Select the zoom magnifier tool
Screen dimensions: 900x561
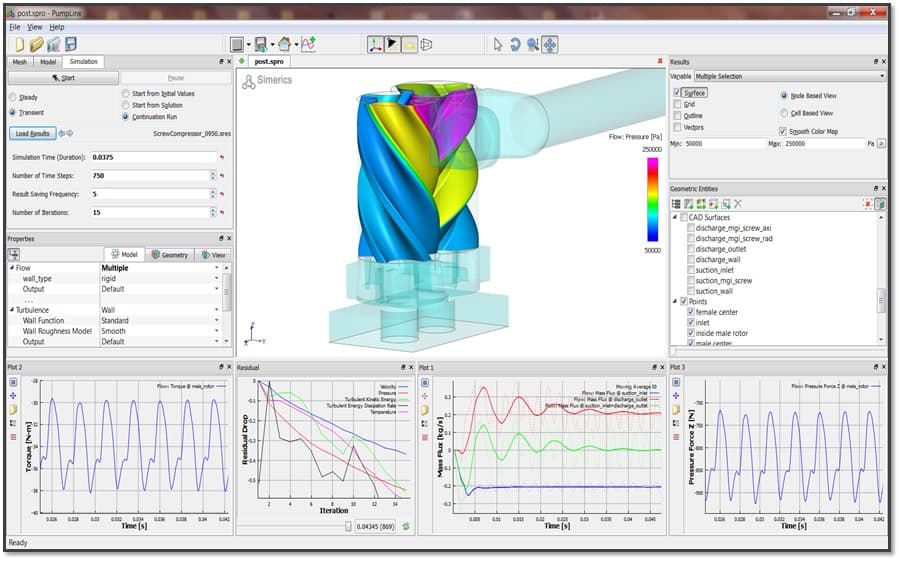[x=533, y=44]
